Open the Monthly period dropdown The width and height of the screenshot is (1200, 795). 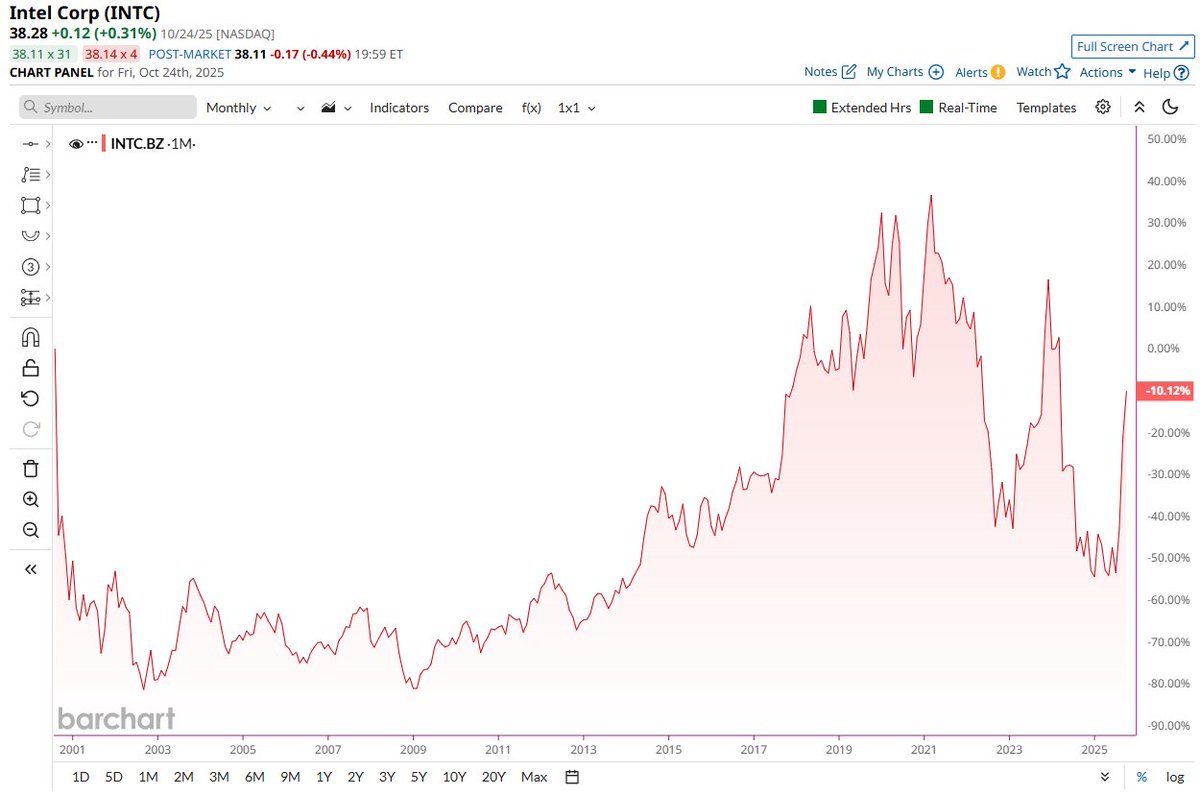(238, 107)
